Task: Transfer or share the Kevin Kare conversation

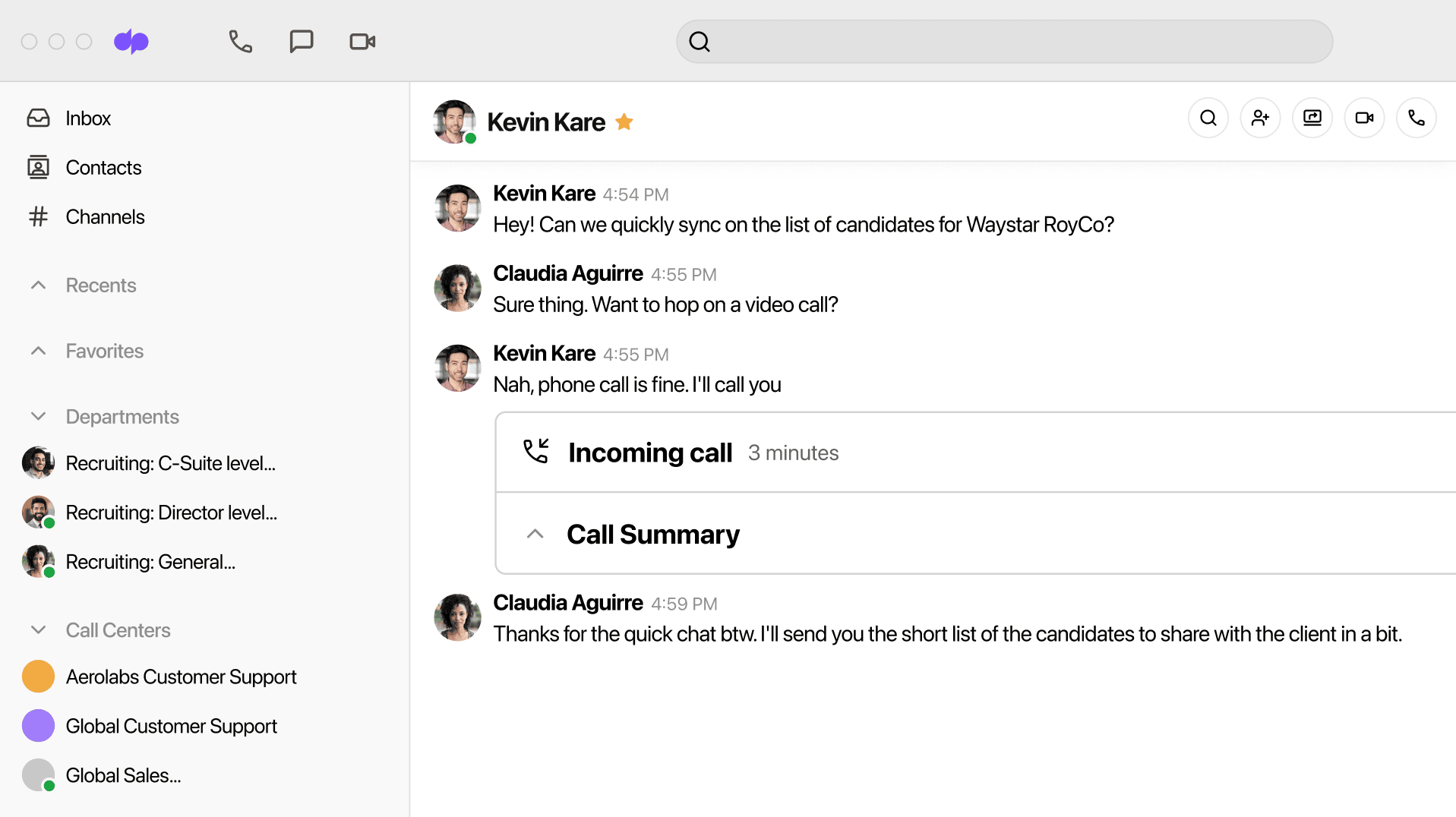Action: 1312,118
